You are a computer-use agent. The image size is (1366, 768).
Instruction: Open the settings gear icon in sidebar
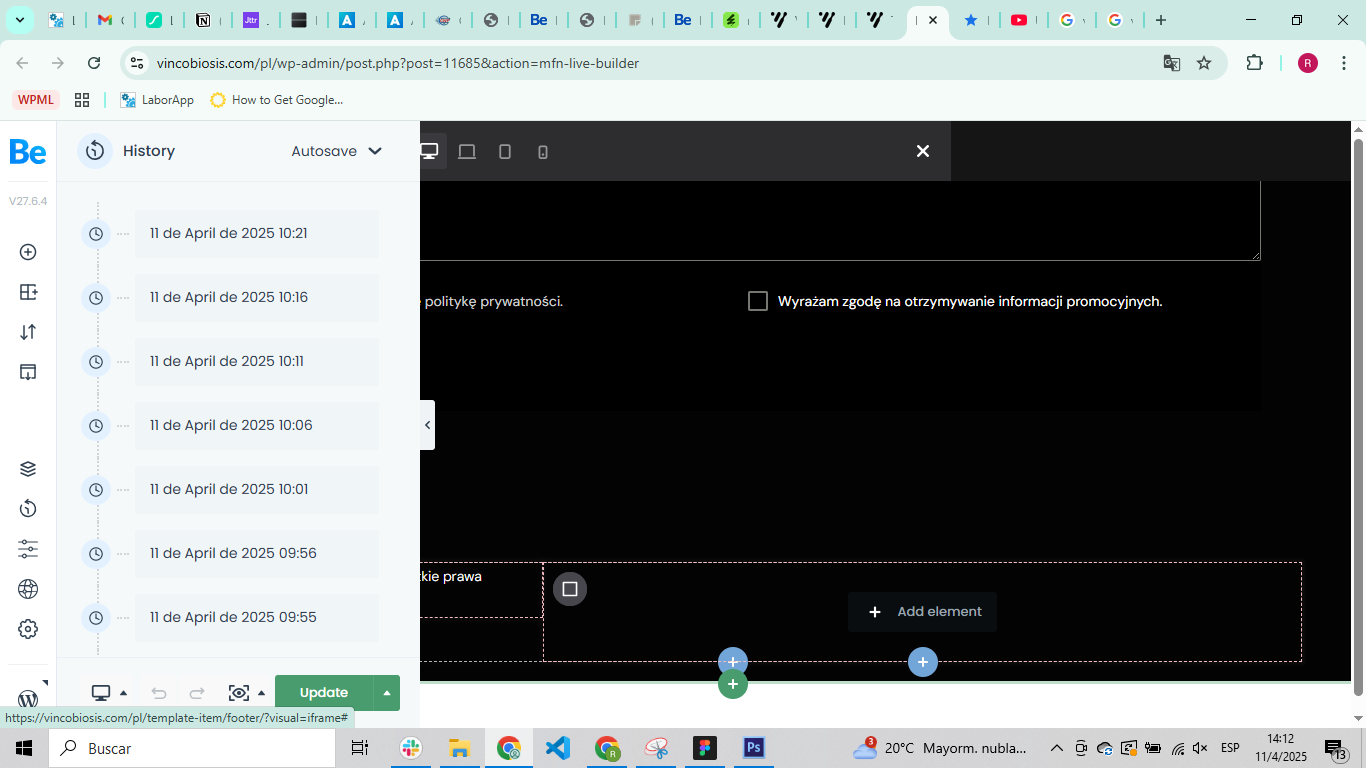(x=28, y=629)
